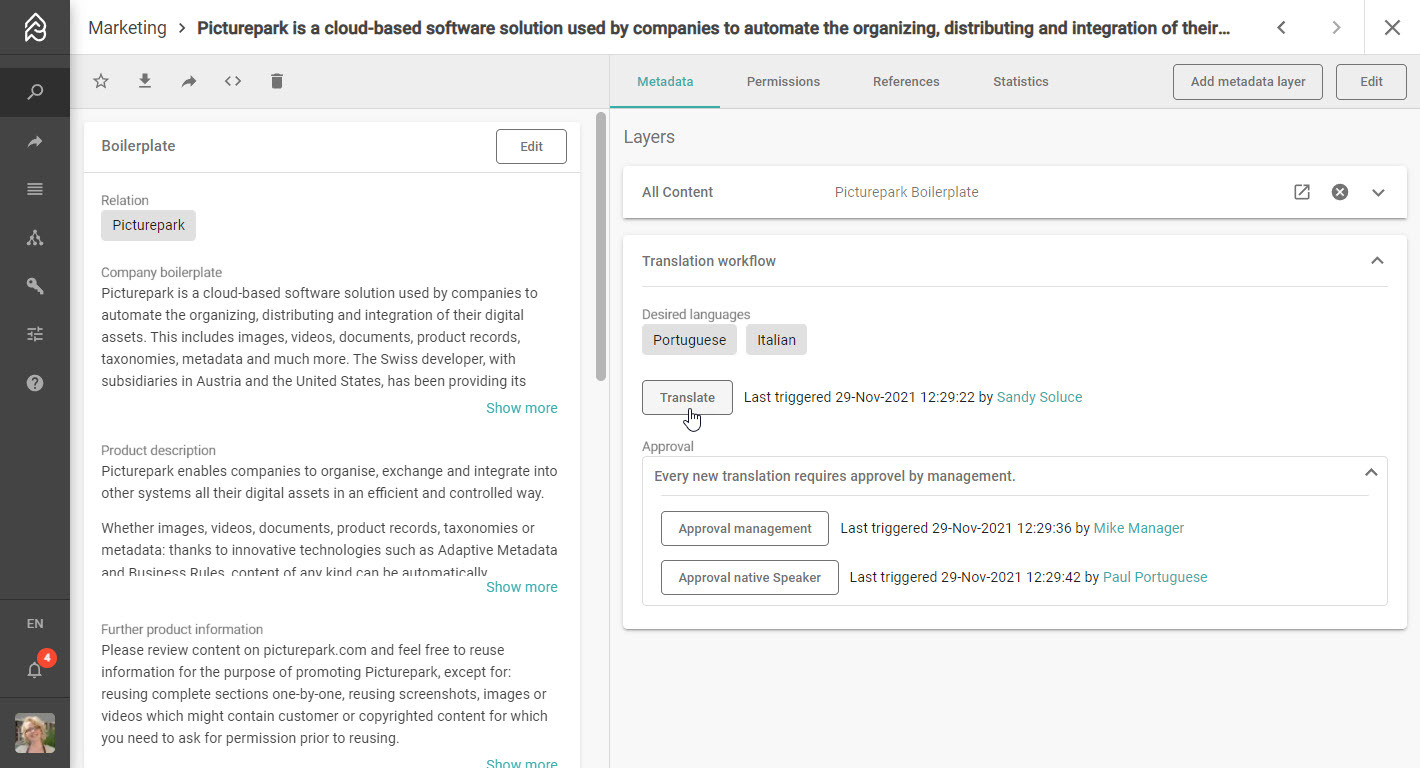Remove the All Content layer
Screen dimensions: 1420x768
[1340, 192]
